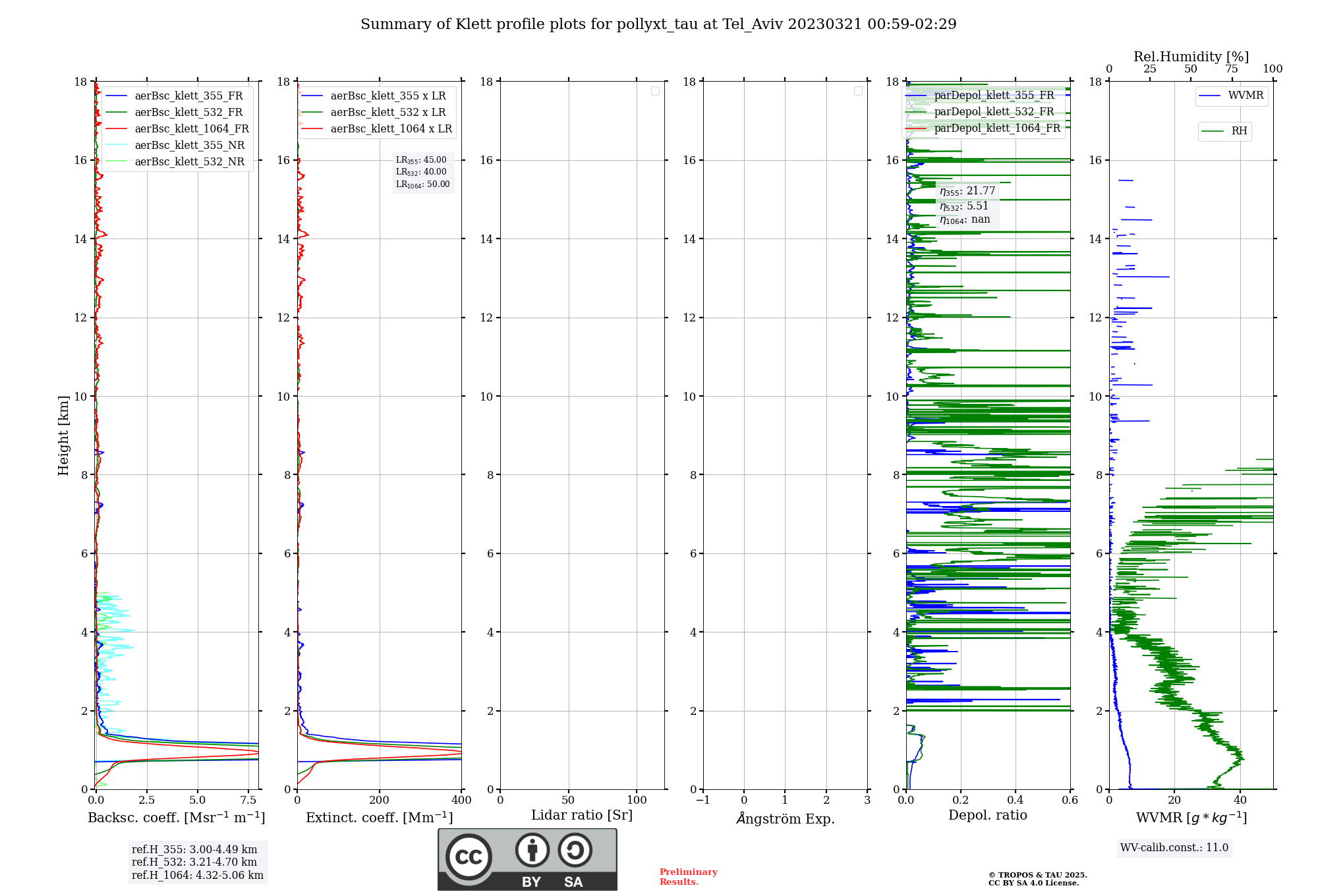The width and height of the screenshot is (1318, 896).
Task: Click the ref.H_355: 3.00-4.49 km text
Action: click(x=194, y=850)
